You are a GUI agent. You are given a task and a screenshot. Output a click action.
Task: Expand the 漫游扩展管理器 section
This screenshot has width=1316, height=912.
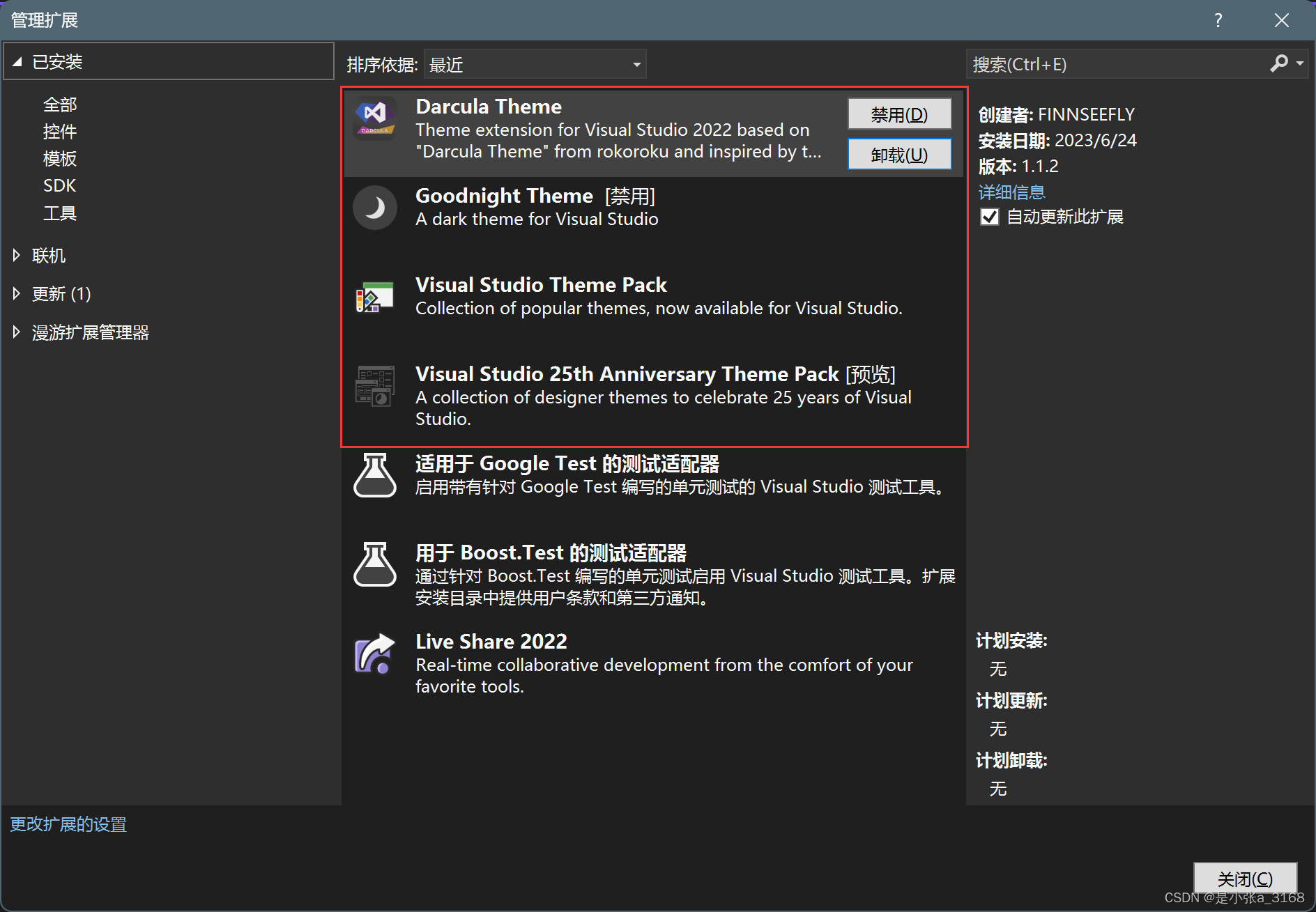tap(17, 332)
